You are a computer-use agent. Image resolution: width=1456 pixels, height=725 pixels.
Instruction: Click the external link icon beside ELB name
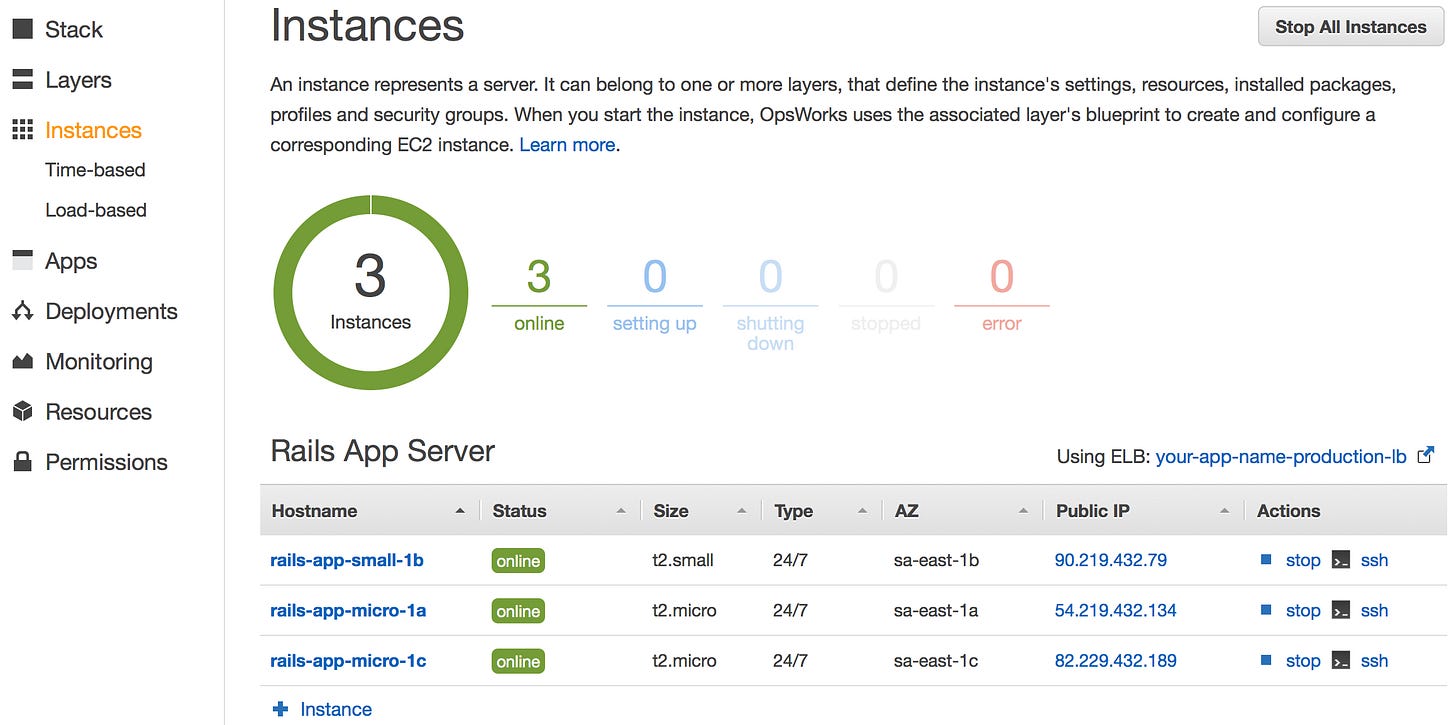[1427, 455]
